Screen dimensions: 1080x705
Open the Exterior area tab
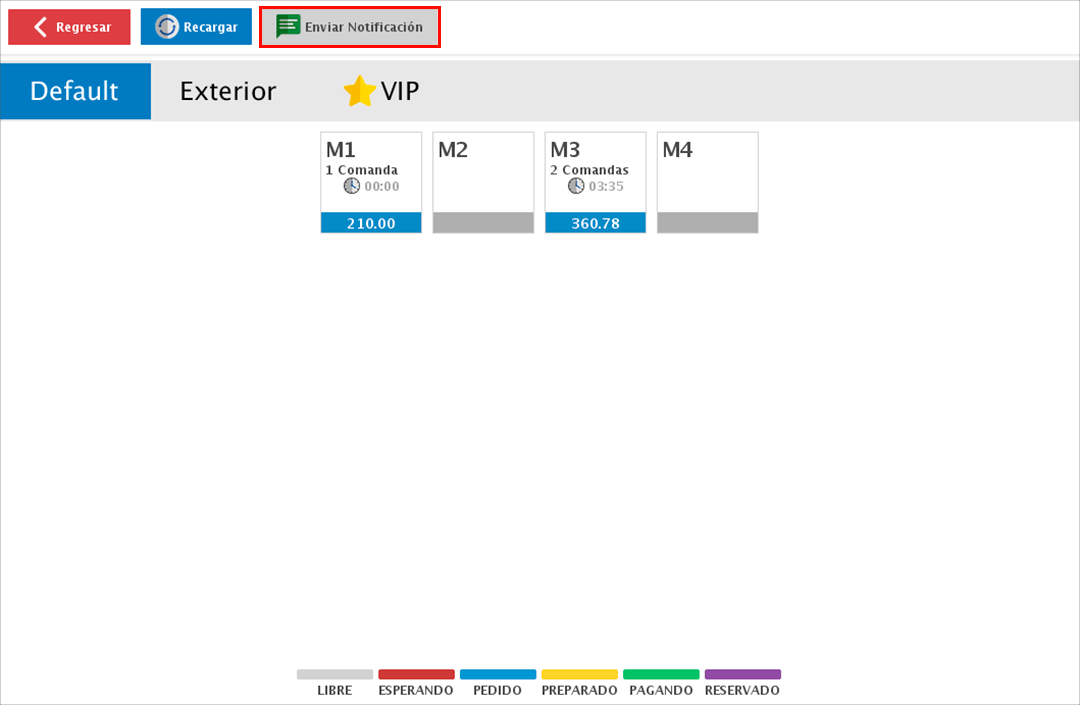(228, 91)
